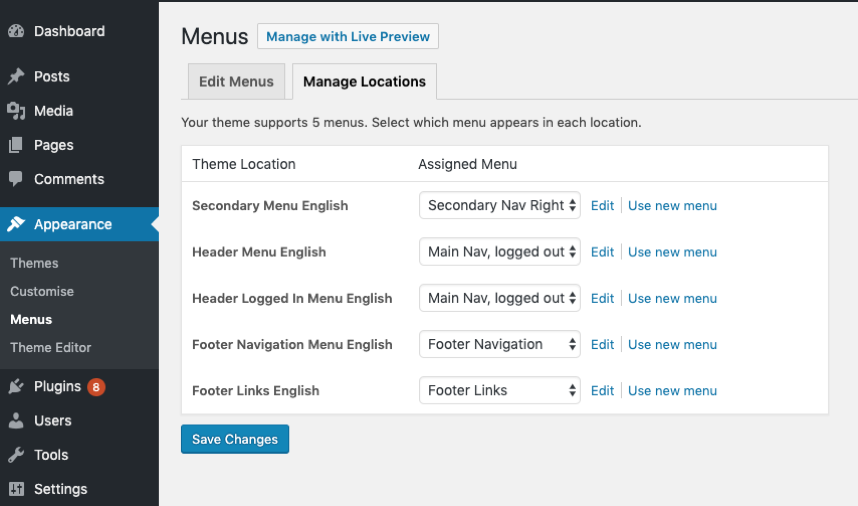Click the Media library icon
The height and width of the screenshot is (506, 858).
pyautogui.click(x=16, y=111)
